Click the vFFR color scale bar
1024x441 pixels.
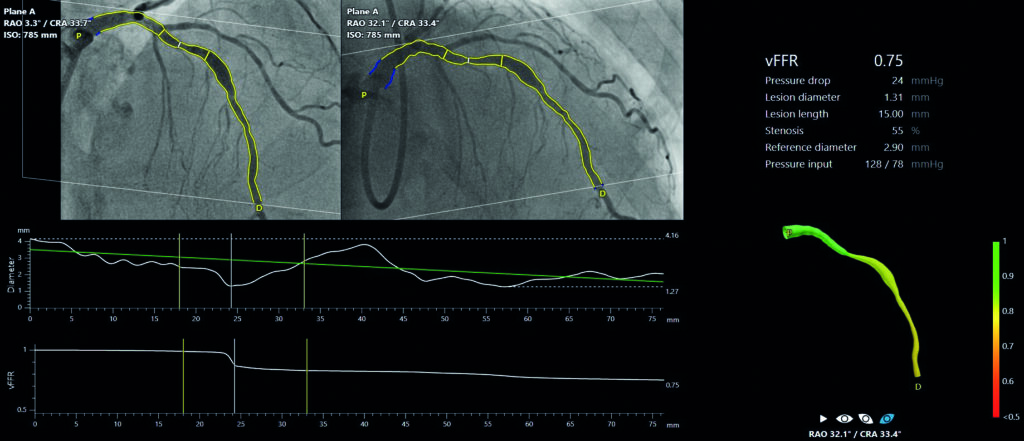coord(995,329)
